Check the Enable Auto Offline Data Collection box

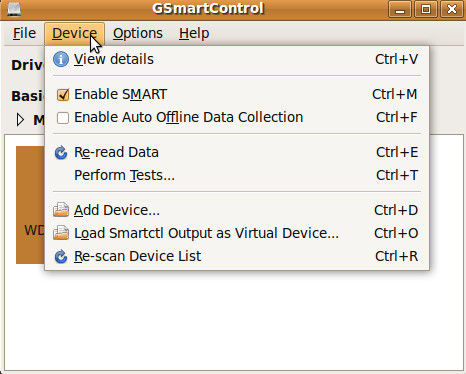click(x=63, y=118)
